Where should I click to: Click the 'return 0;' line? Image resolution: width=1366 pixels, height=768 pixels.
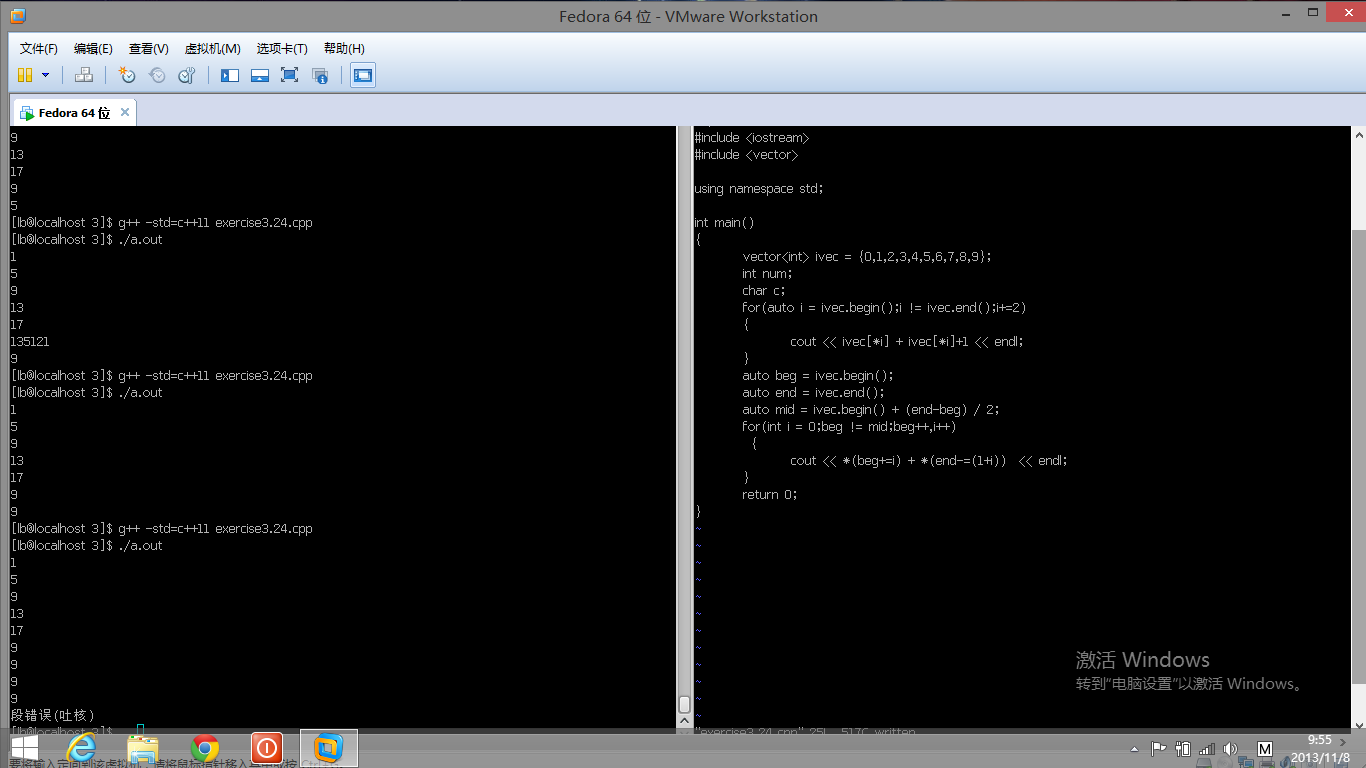[770, 495]
